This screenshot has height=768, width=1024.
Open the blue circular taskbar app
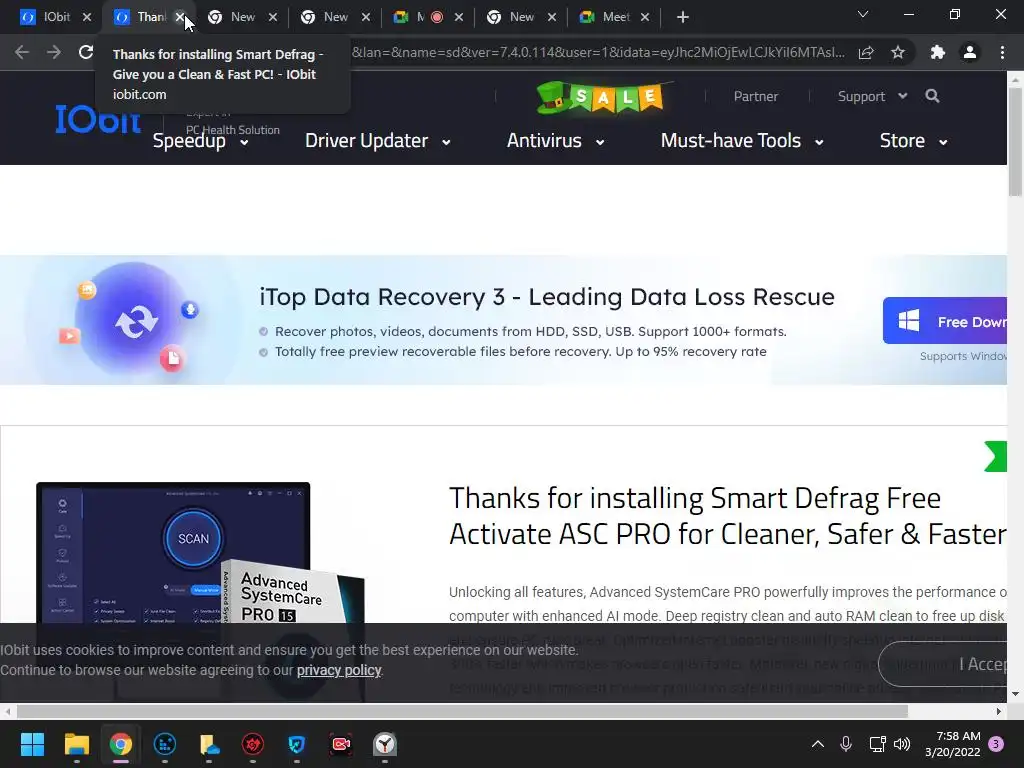click(x=165, y=744)
